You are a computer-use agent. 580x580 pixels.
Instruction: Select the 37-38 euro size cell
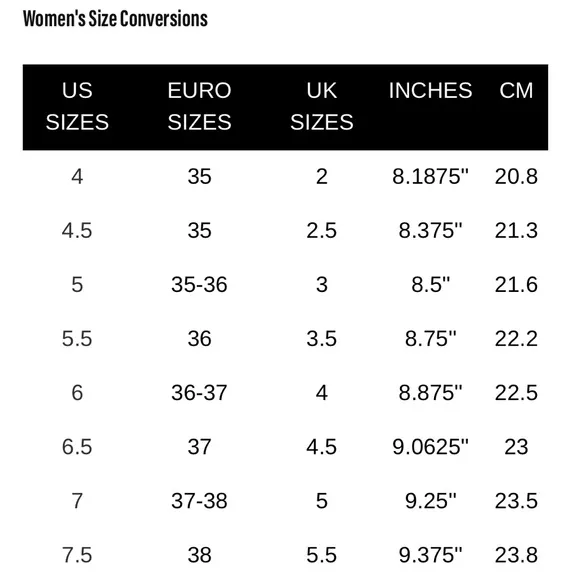(x=199, y=501)
